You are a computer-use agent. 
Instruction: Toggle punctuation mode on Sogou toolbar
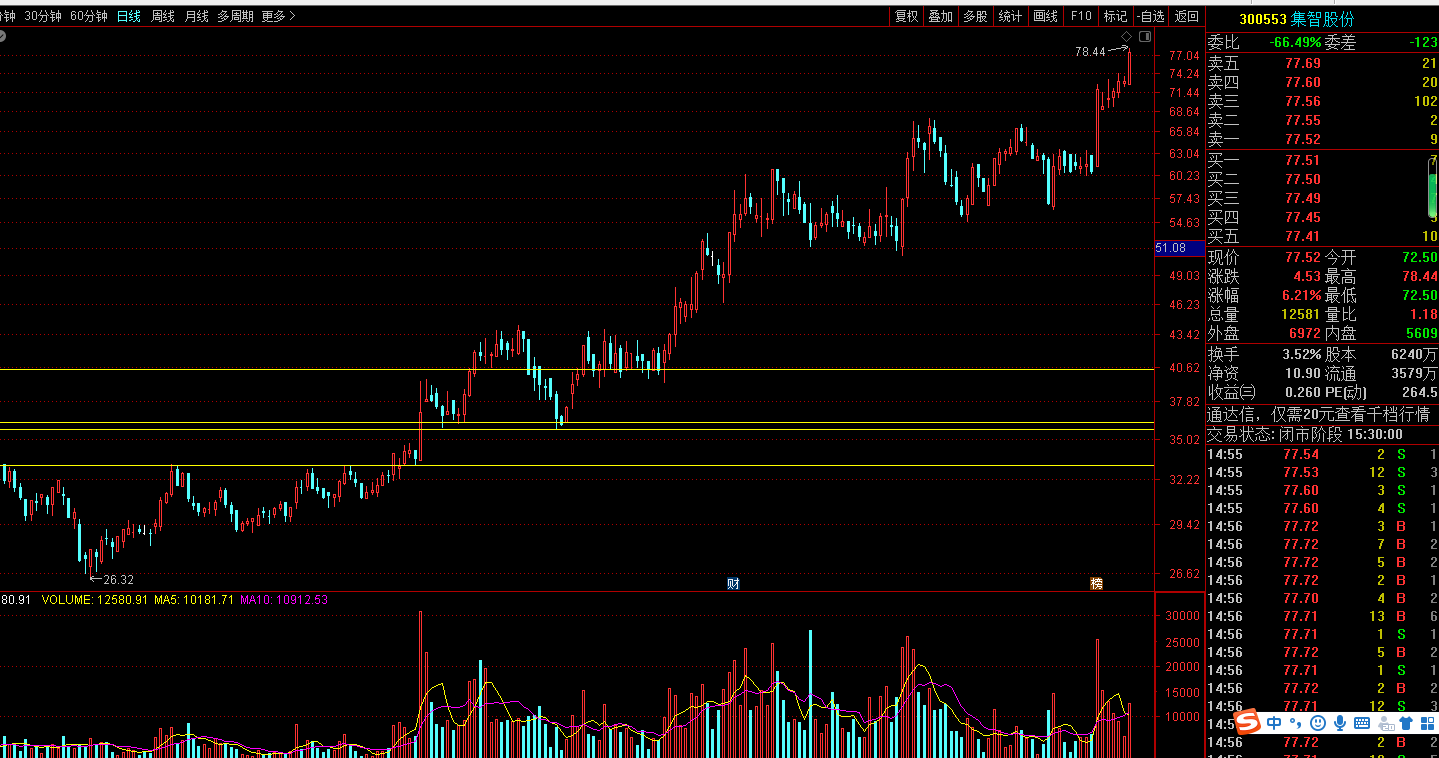(x=1296, y=723)
